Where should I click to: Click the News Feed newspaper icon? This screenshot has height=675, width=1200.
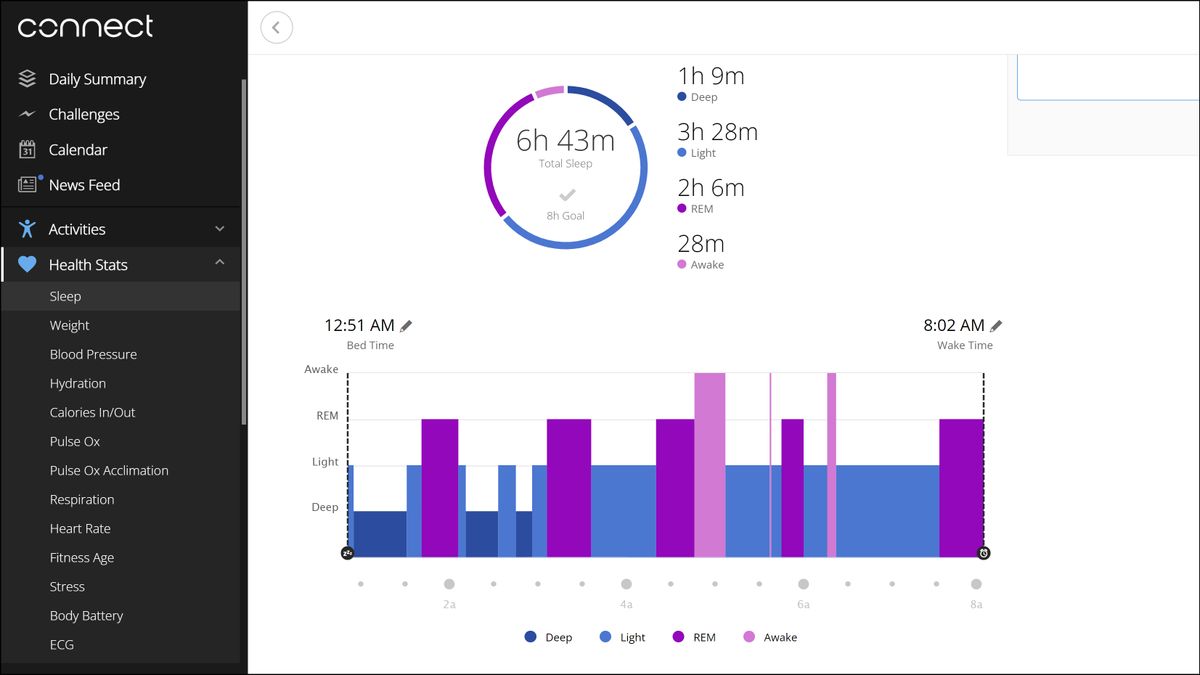[28, 184]
